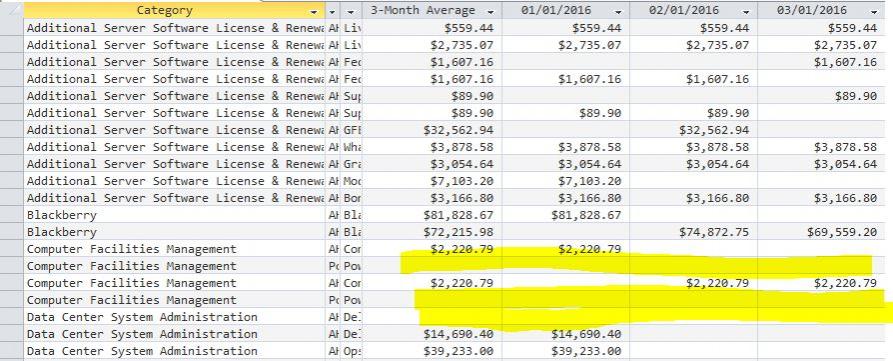
Task: Click the $74,872.75 cell in Blackberry row
Action: pos(694,232)
